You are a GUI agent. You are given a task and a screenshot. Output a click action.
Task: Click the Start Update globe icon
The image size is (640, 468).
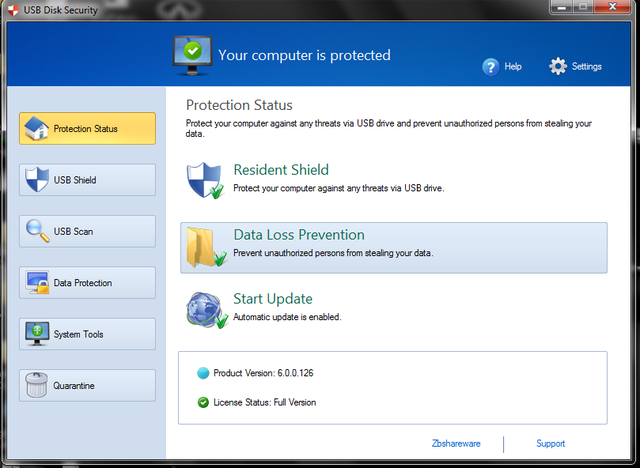click(207, 311)
